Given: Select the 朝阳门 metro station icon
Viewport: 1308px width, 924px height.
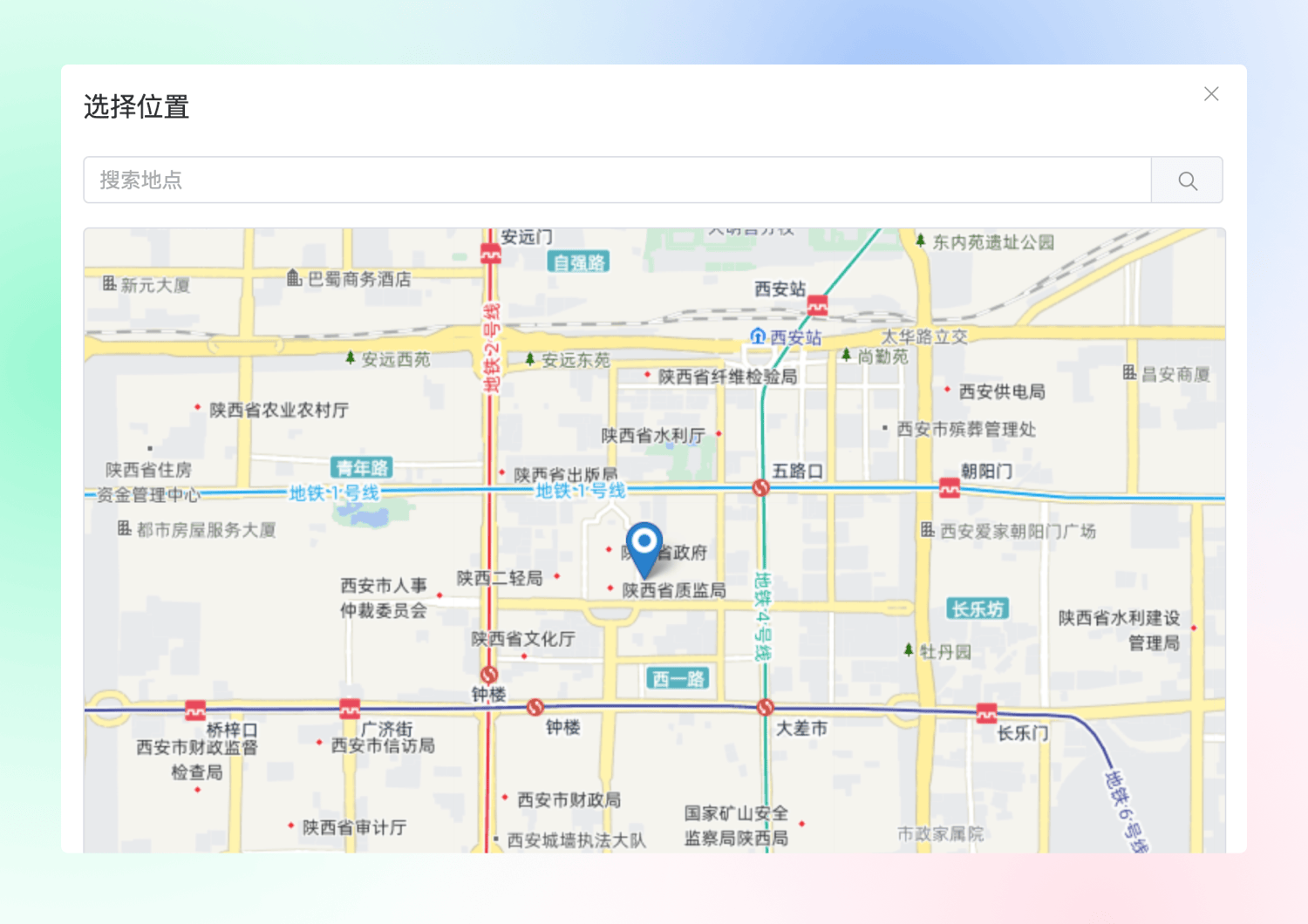Looking at the screenshot, I should tap(950, 489).
